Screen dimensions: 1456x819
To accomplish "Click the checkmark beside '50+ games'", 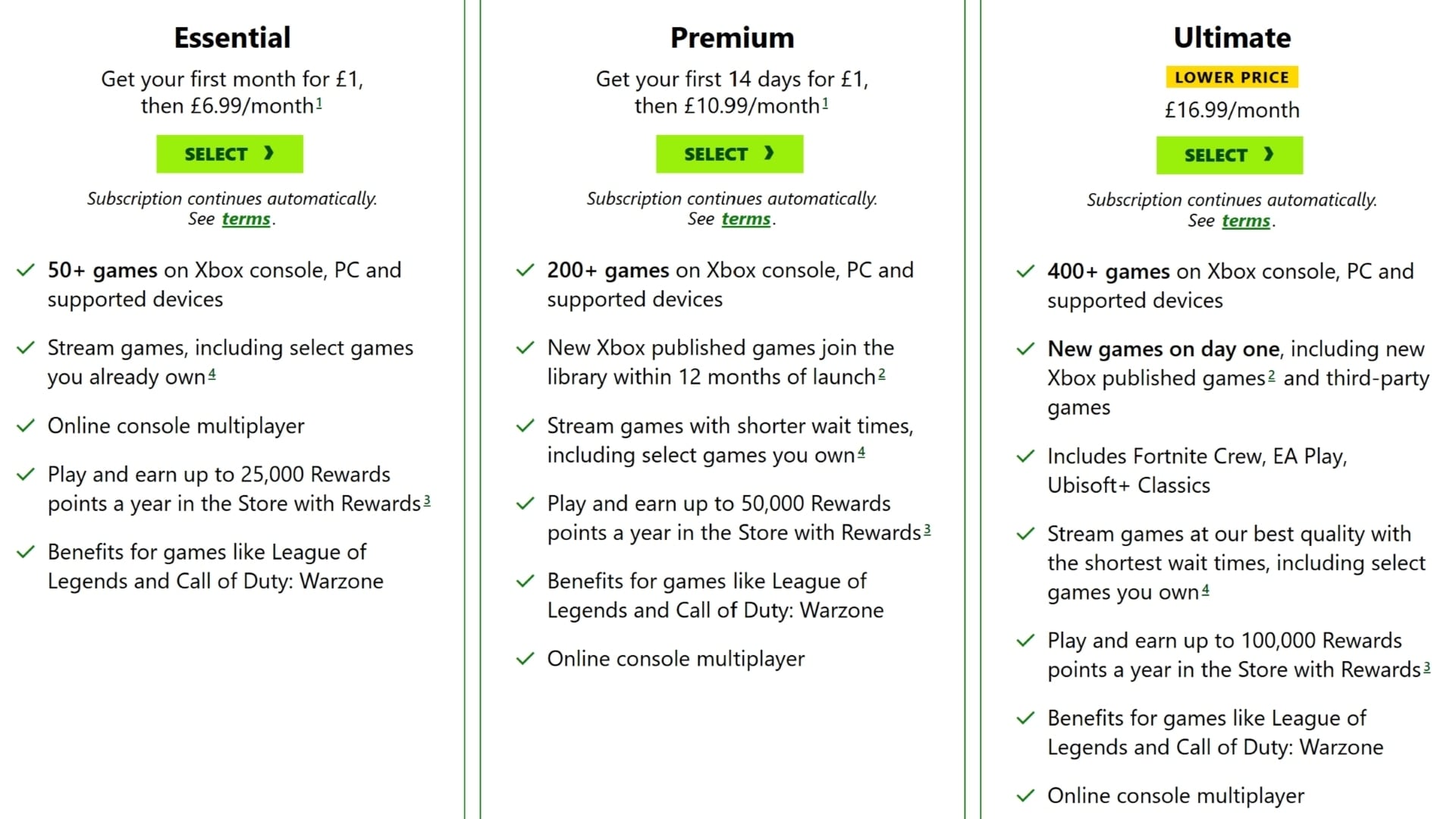I will [26, 270].
